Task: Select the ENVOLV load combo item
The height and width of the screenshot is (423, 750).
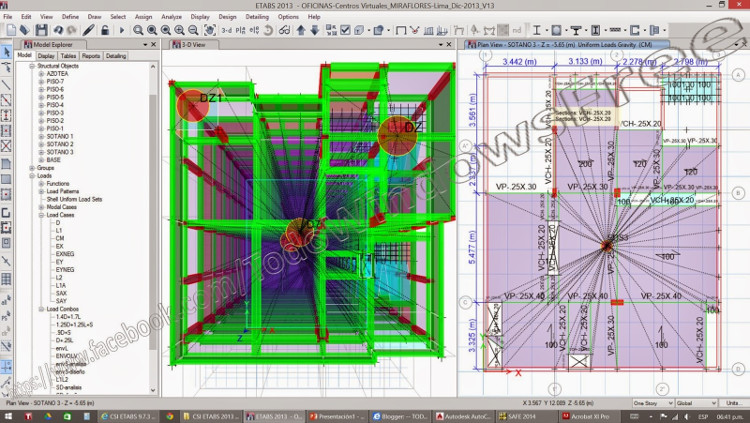Action: 67,355
